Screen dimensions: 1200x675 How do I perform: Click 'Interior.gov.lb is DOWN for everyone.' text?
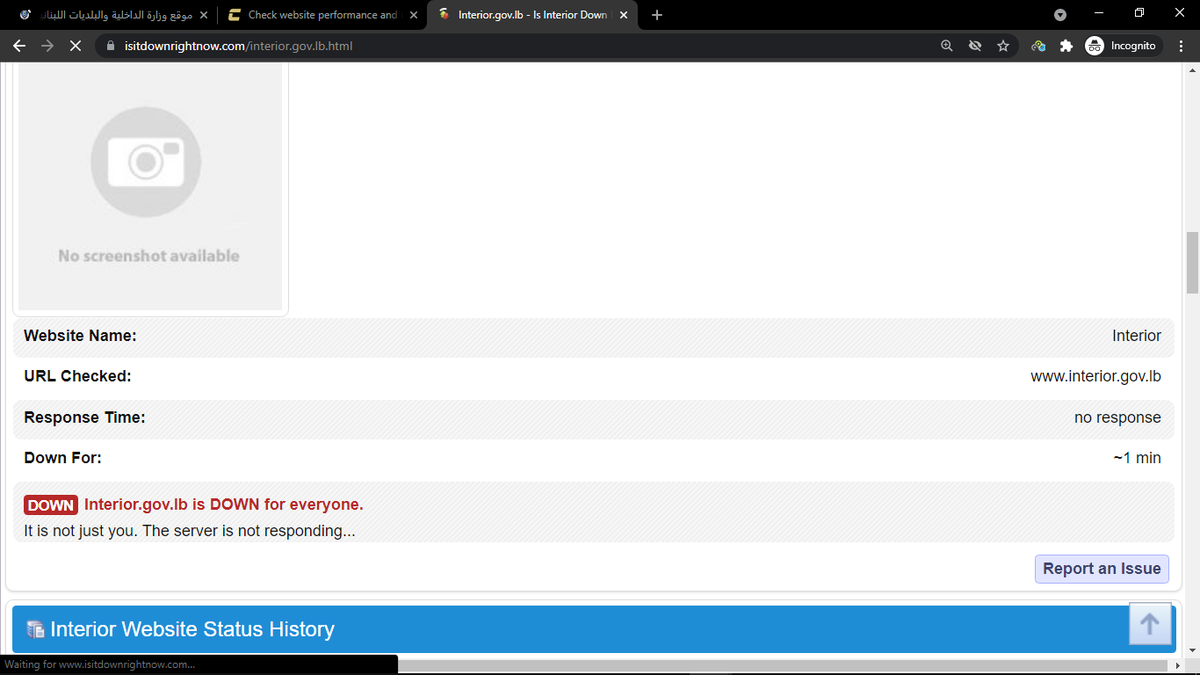pyautogui.click(x=224, y=504)
